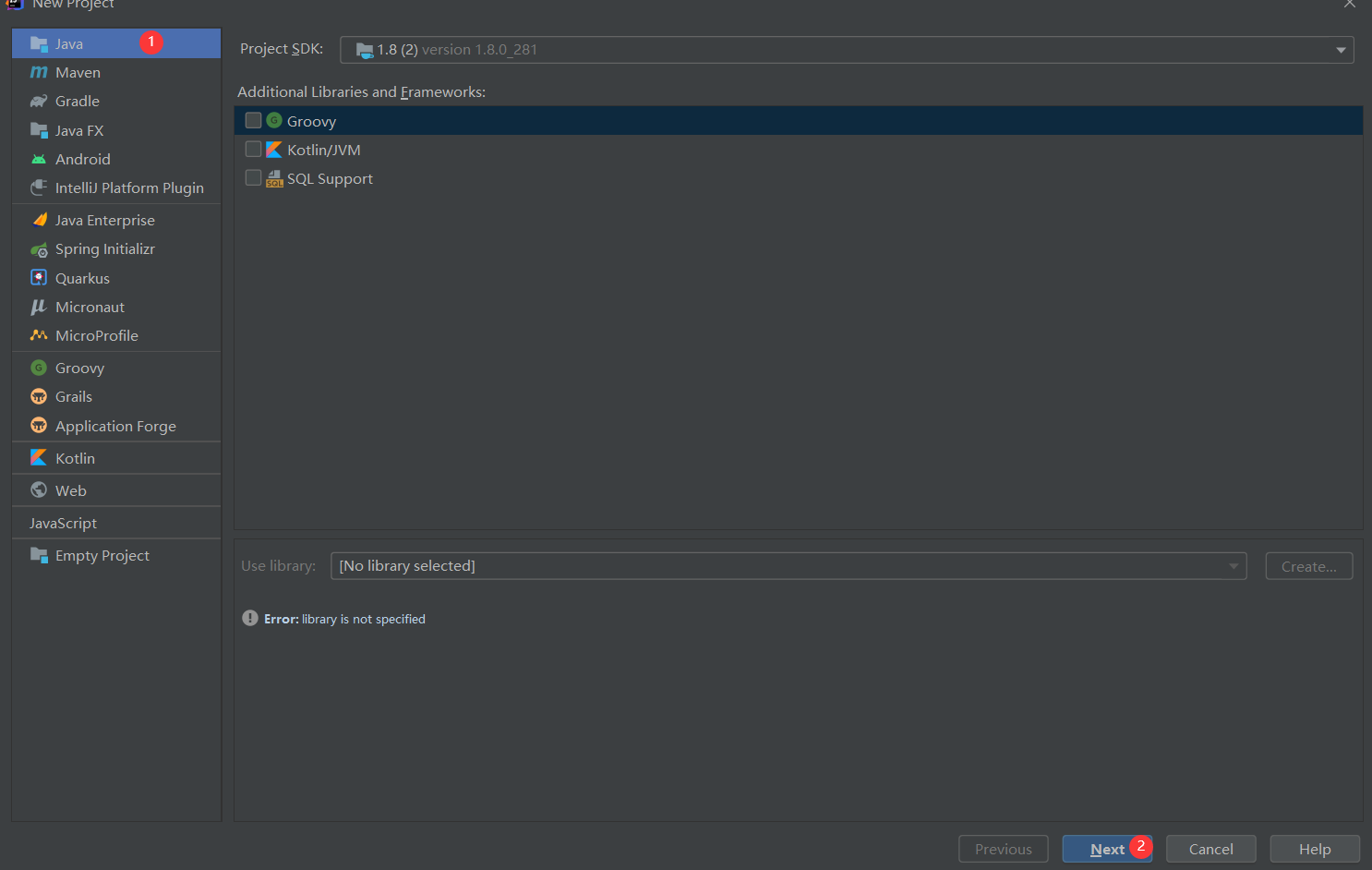
Task: Click the 'library is not specified' error text
Action: (364, 619)
